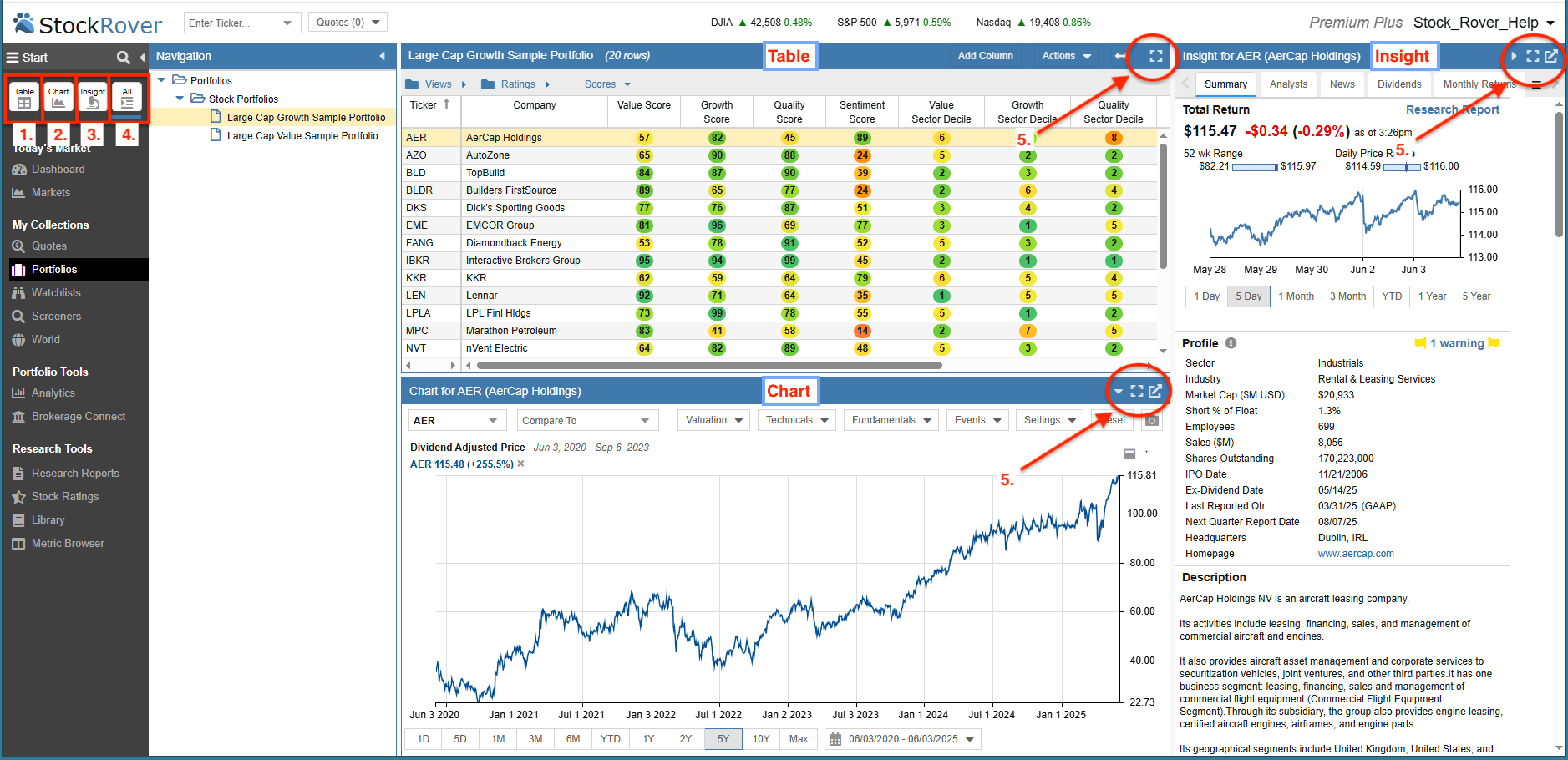The height and width of the screenshot is (760, 1568).
Task: Click the StockRover logo
Action: click(x=88, y=24)
